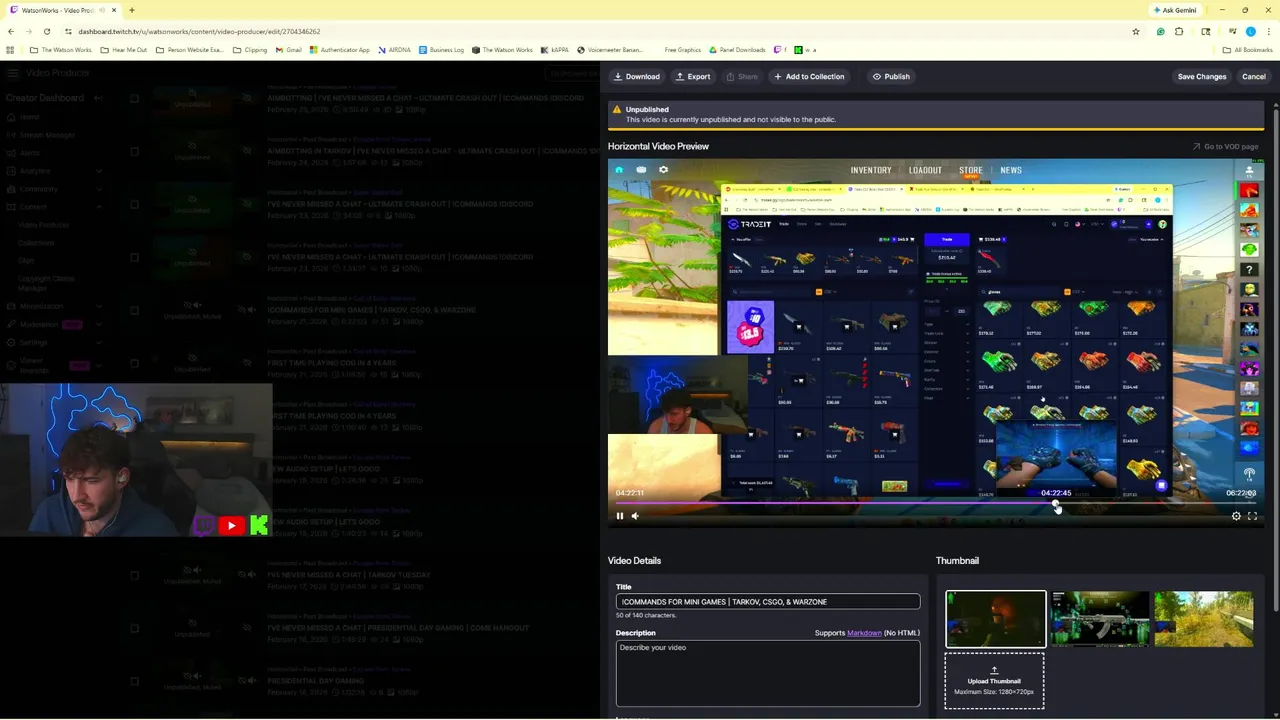Pause the horizontal video preview
1280x720 pixels.
click(620, 516)
